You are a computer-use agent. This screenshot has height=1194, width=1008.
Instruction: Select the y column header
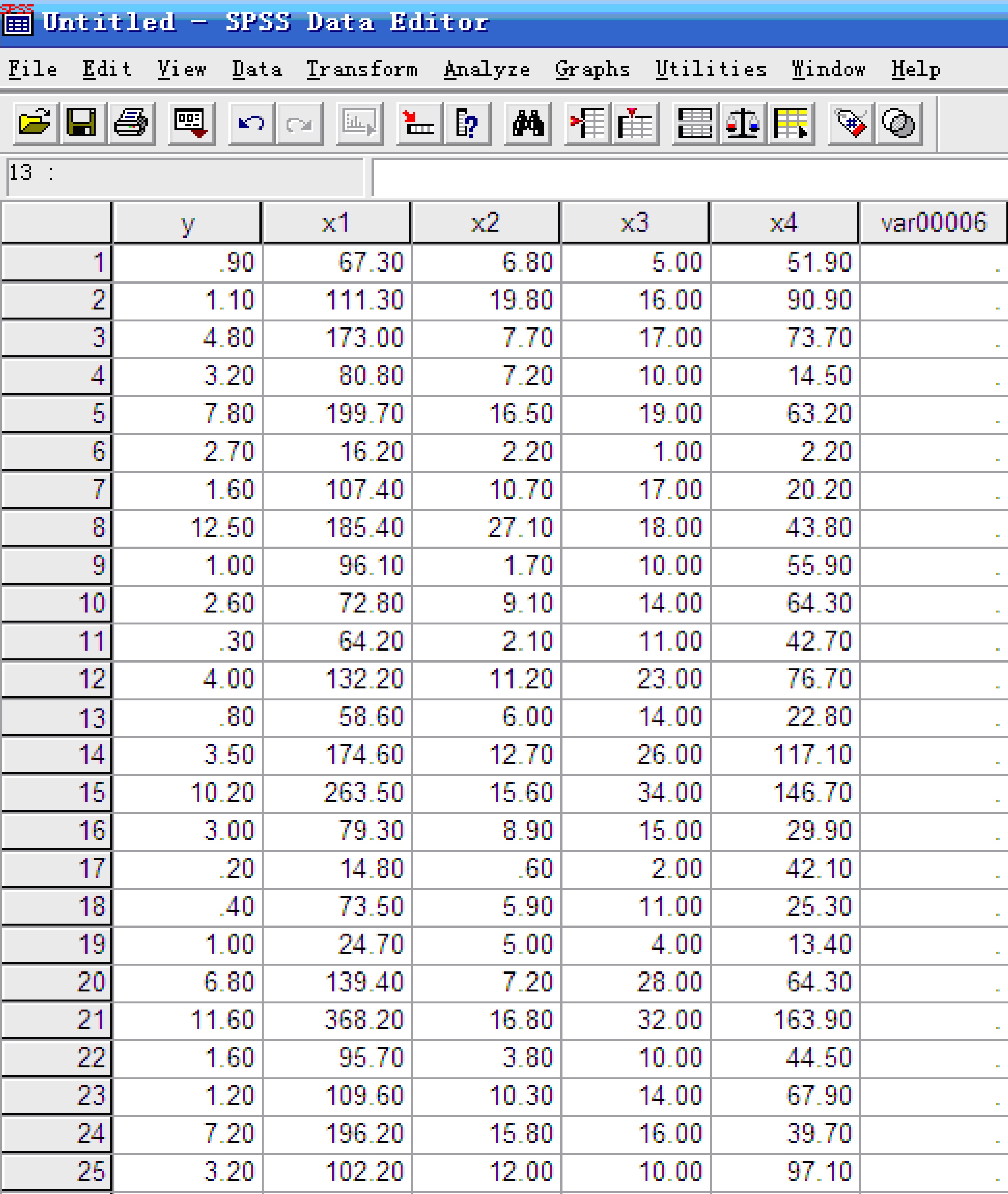[187, 222]
